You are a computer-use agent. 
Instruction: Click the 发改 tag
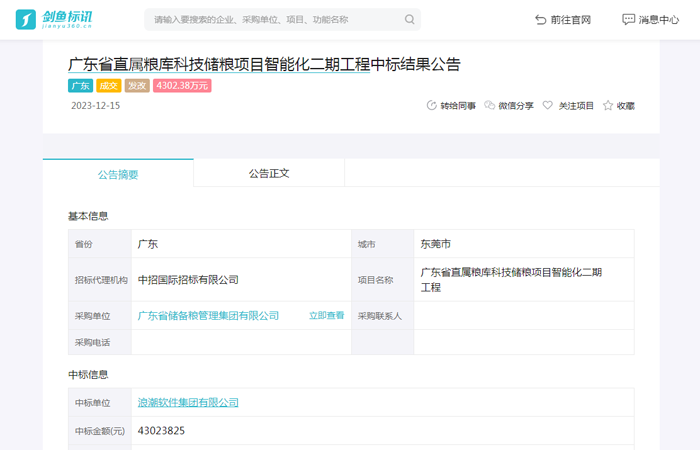click(137, 86)
